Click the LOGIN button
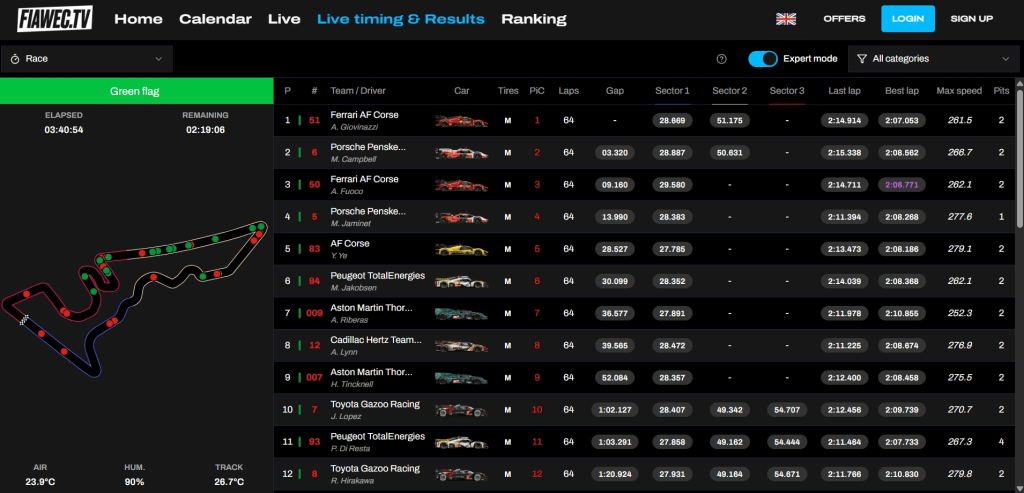Viewport: 1024px width, 493px height. point(908,19)
